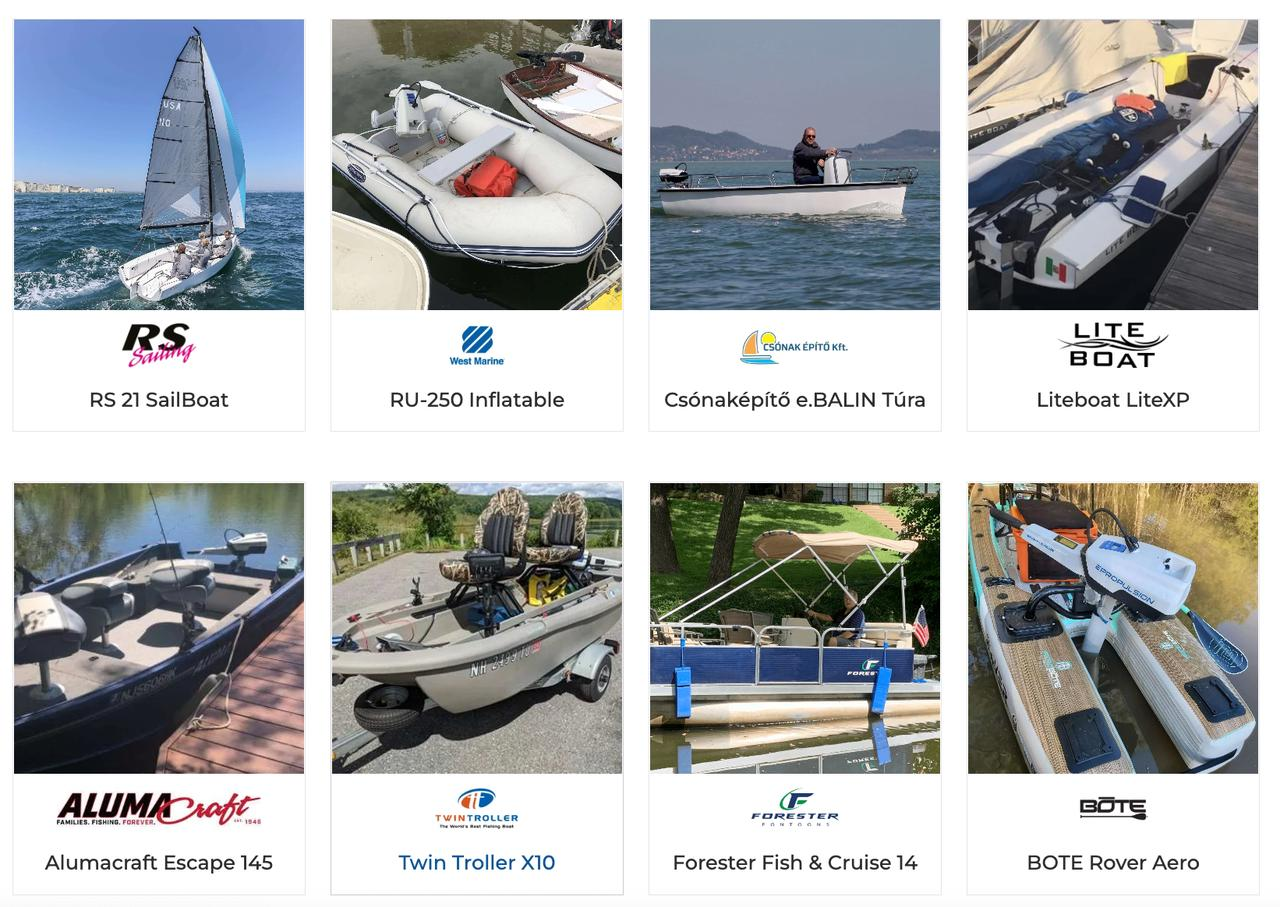Click the Twin Troller logo
The image size is (1280, 907).
click(477, 808)
